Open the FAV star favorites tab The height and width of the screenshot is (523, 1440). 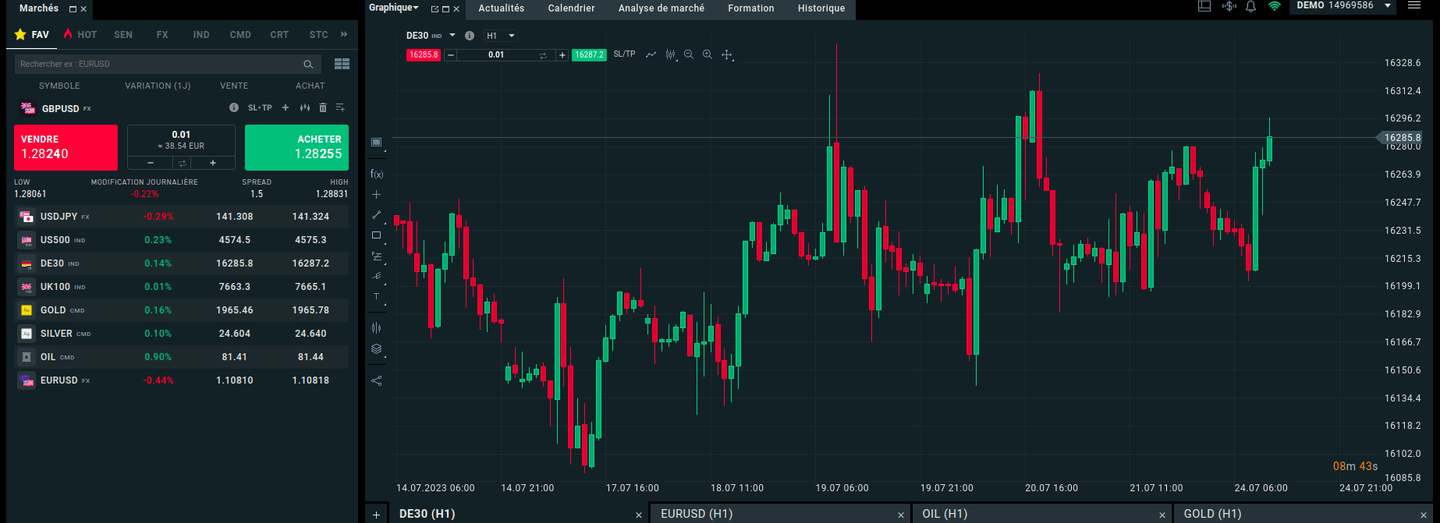click(x=32, y=34)
